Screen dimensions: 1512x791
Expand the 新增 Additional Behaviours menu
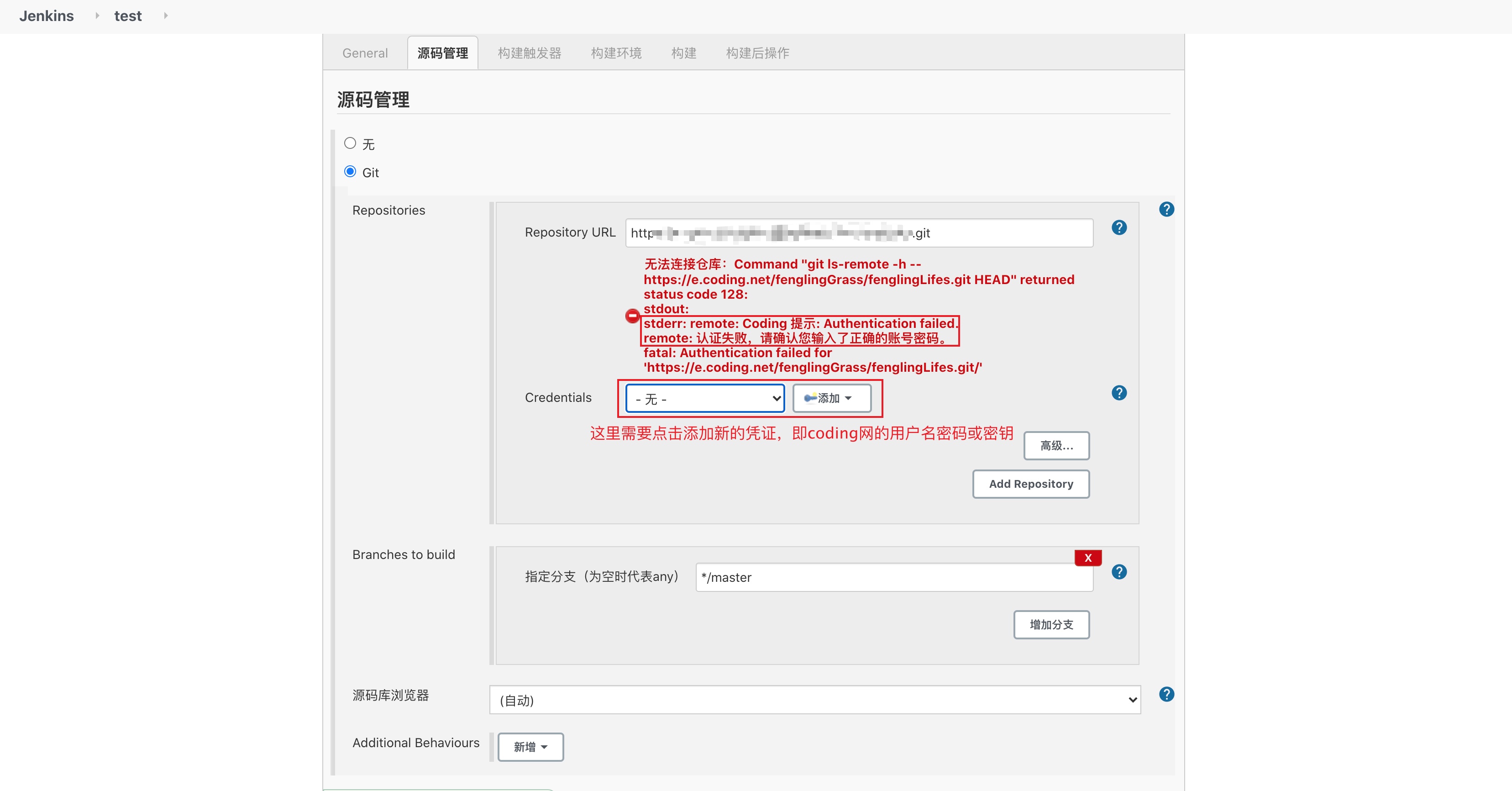tap(530, 747)
